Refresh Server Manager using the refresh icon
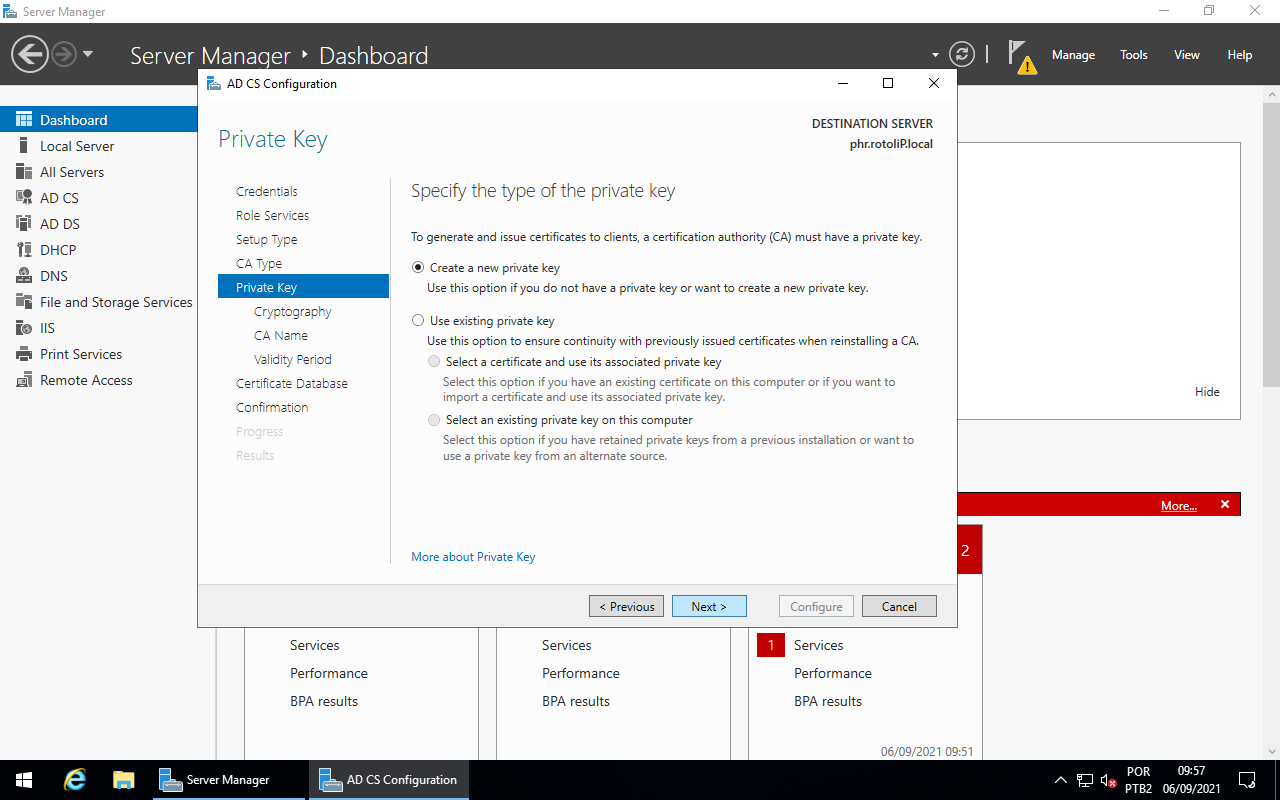The height and width of the screenshot is (800, 1280). click(961, 54)
